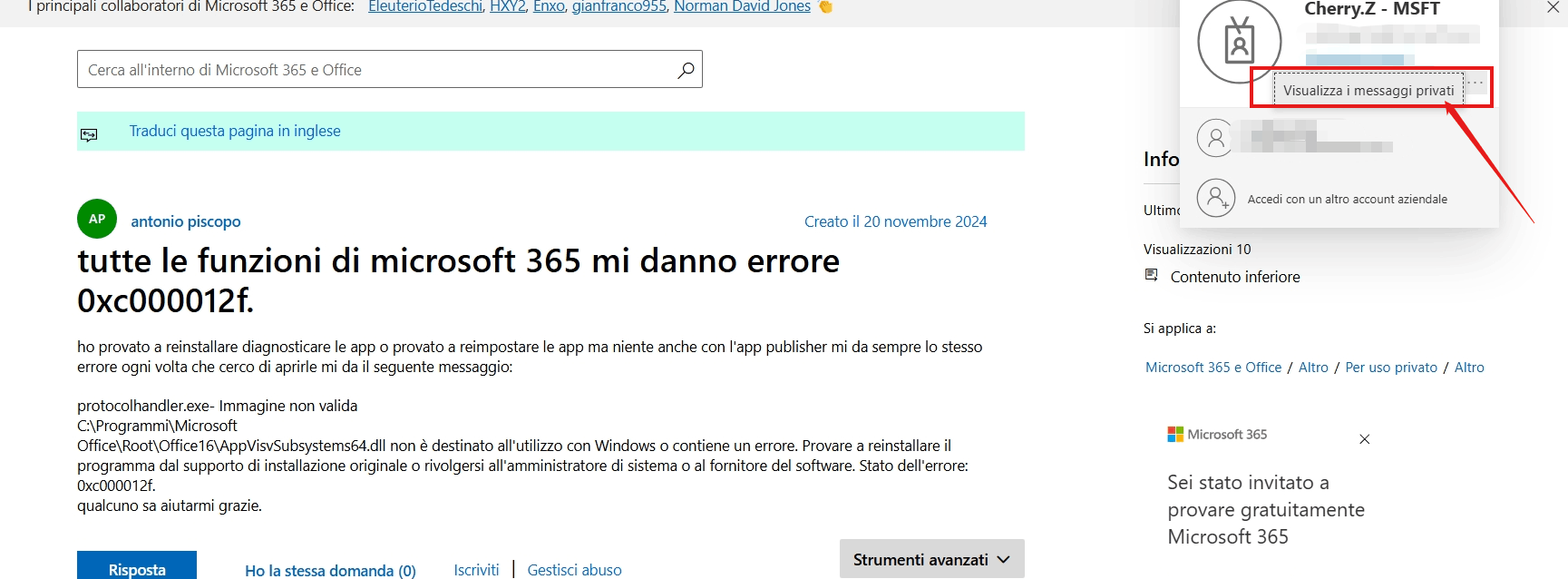The width and height of the screenshot is (1568, 579).
Task: Click Traduci questa pagina in inglese
Action: [235, 131]
